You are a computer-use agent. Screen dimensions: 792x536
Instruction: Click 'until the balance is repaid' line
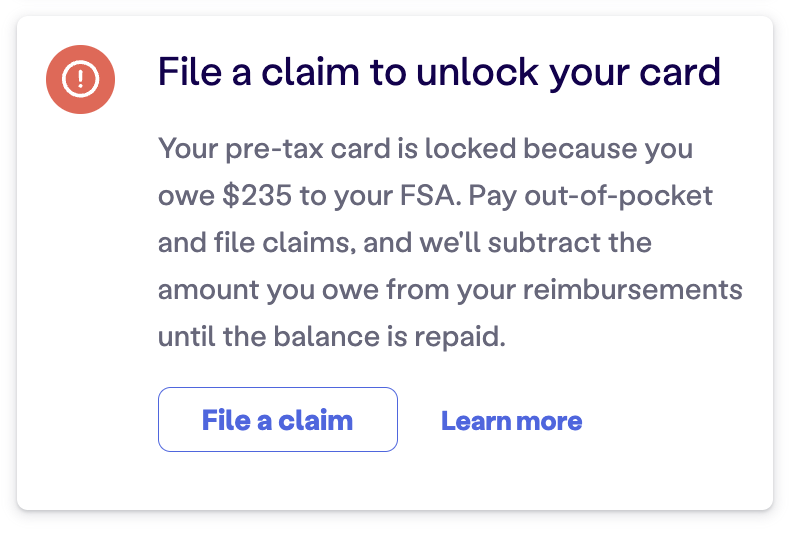(x=332, y=337)
